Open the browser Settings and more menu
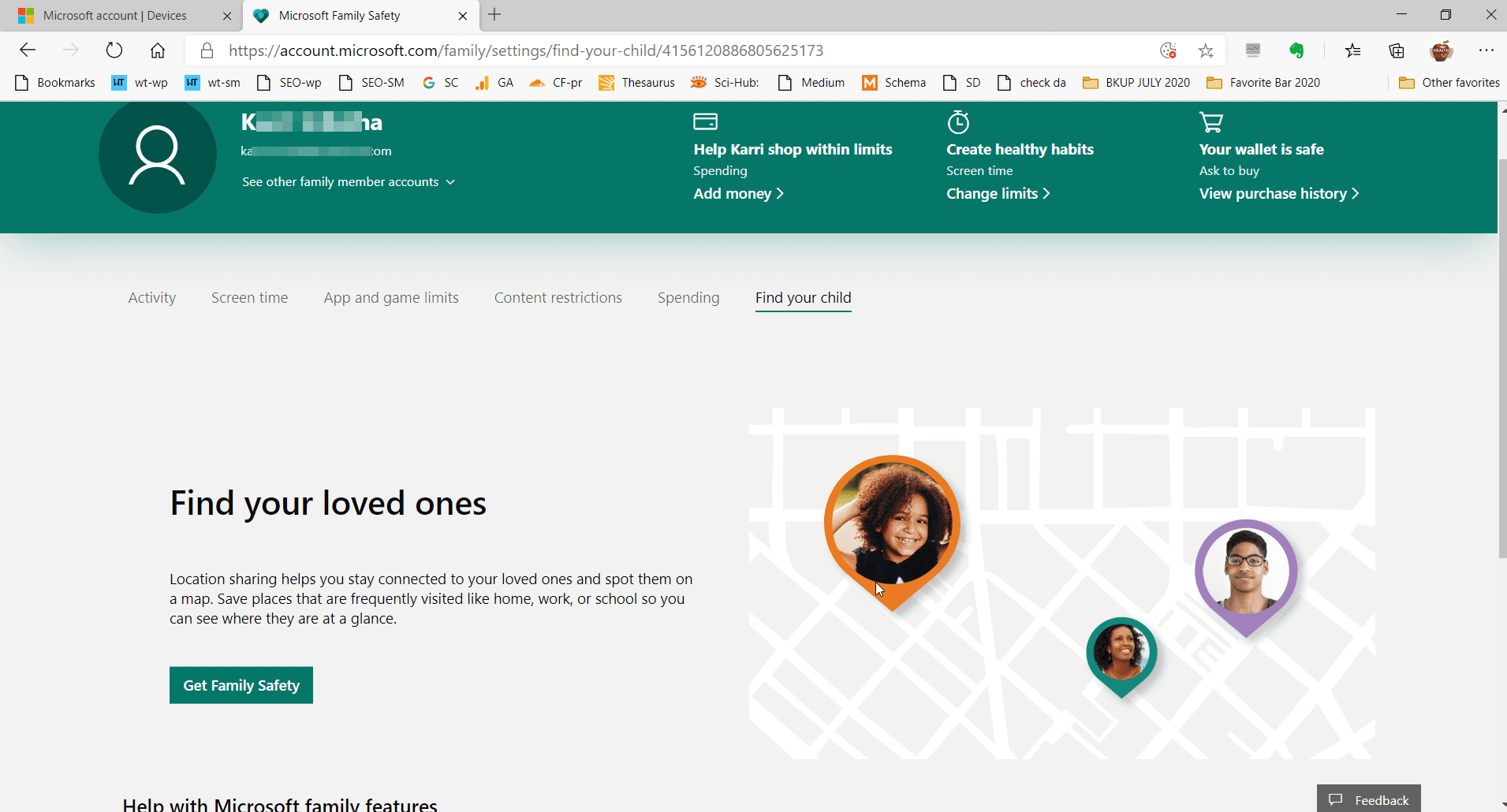The height and width of the screenshot is (812, 1507). point(1486,50)
